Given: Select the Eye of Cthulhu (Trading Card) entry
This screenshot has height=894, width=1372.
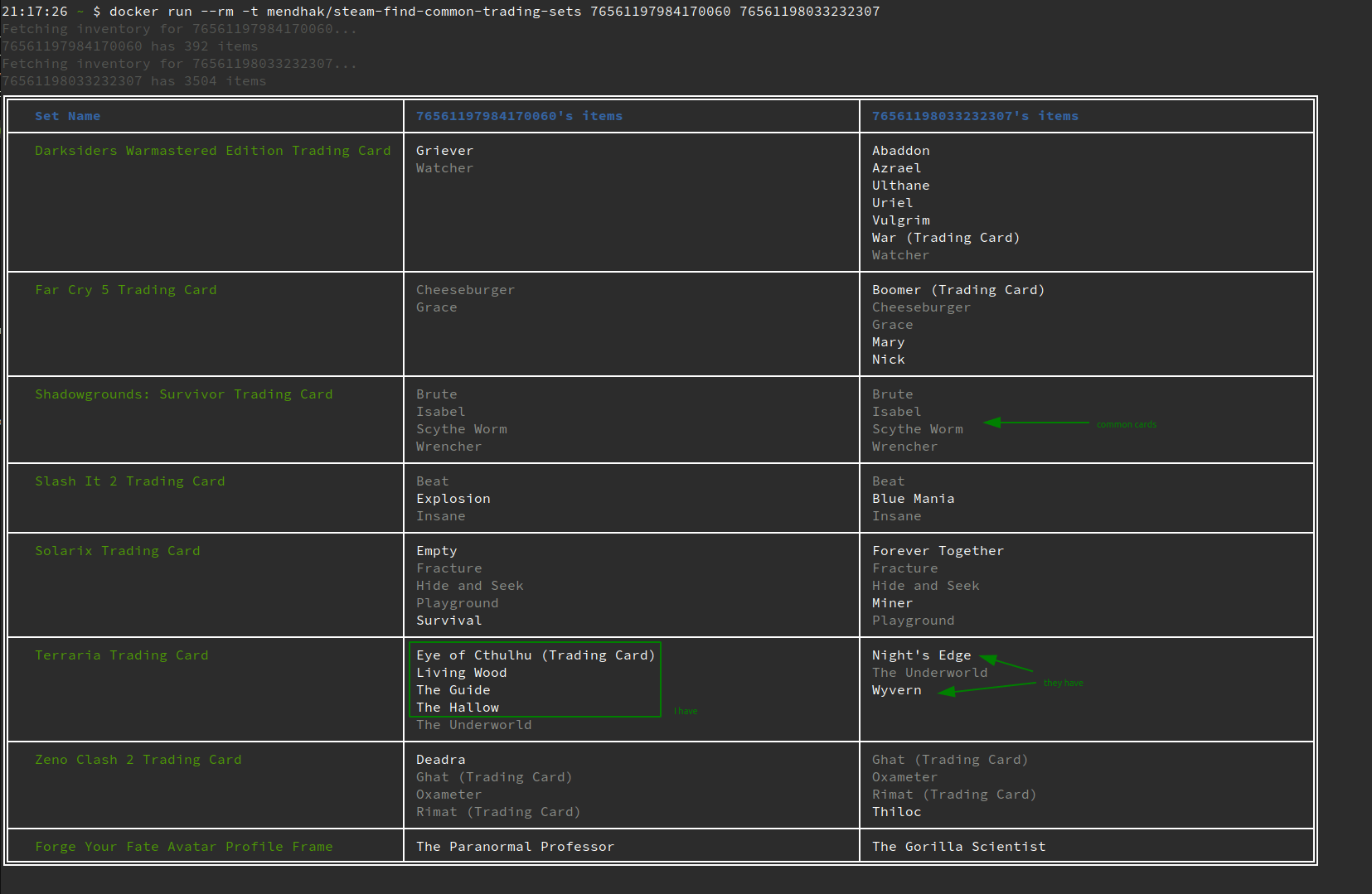Looking at the screenshot, I should (536, 655).
